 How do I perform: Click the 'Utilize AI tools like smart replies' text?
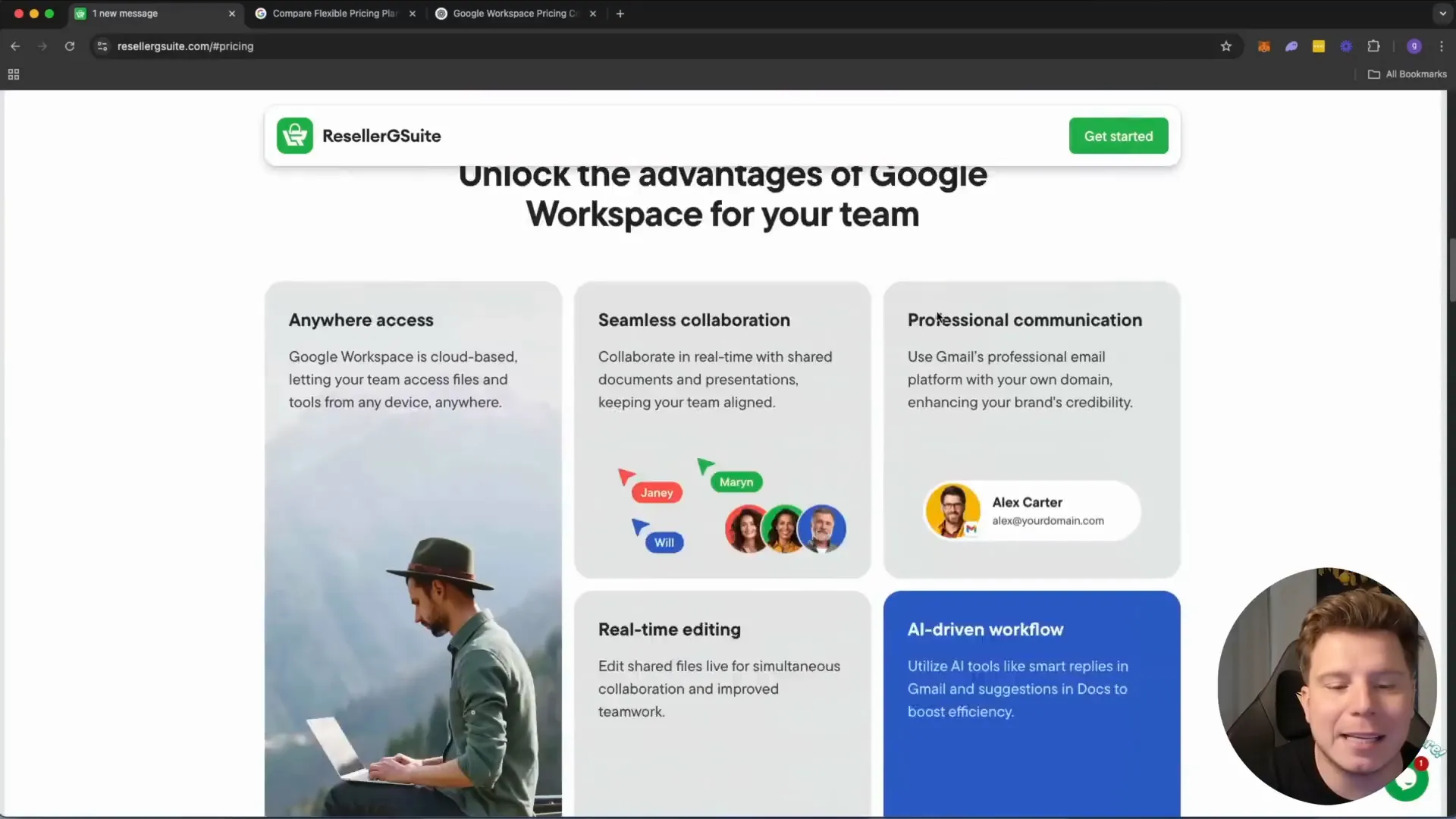[1018, 689]
